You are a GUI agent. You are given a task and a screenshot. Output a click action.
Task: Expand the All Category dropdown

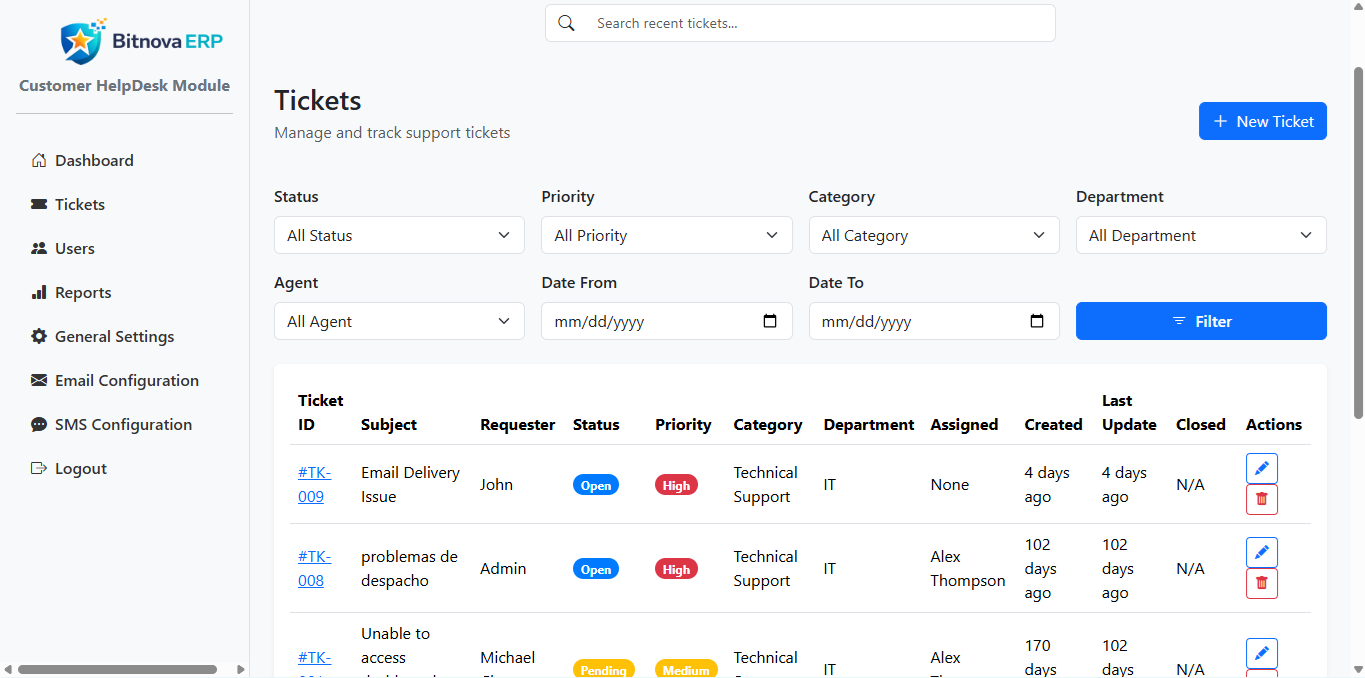(933, 235)
